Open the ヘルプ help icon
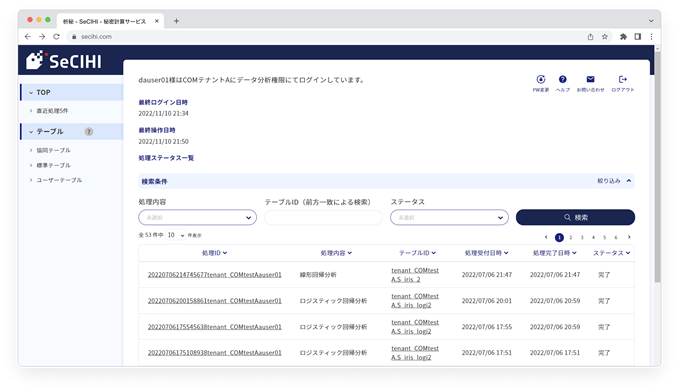This screenshot has height=390, width=678. (563, 80)
